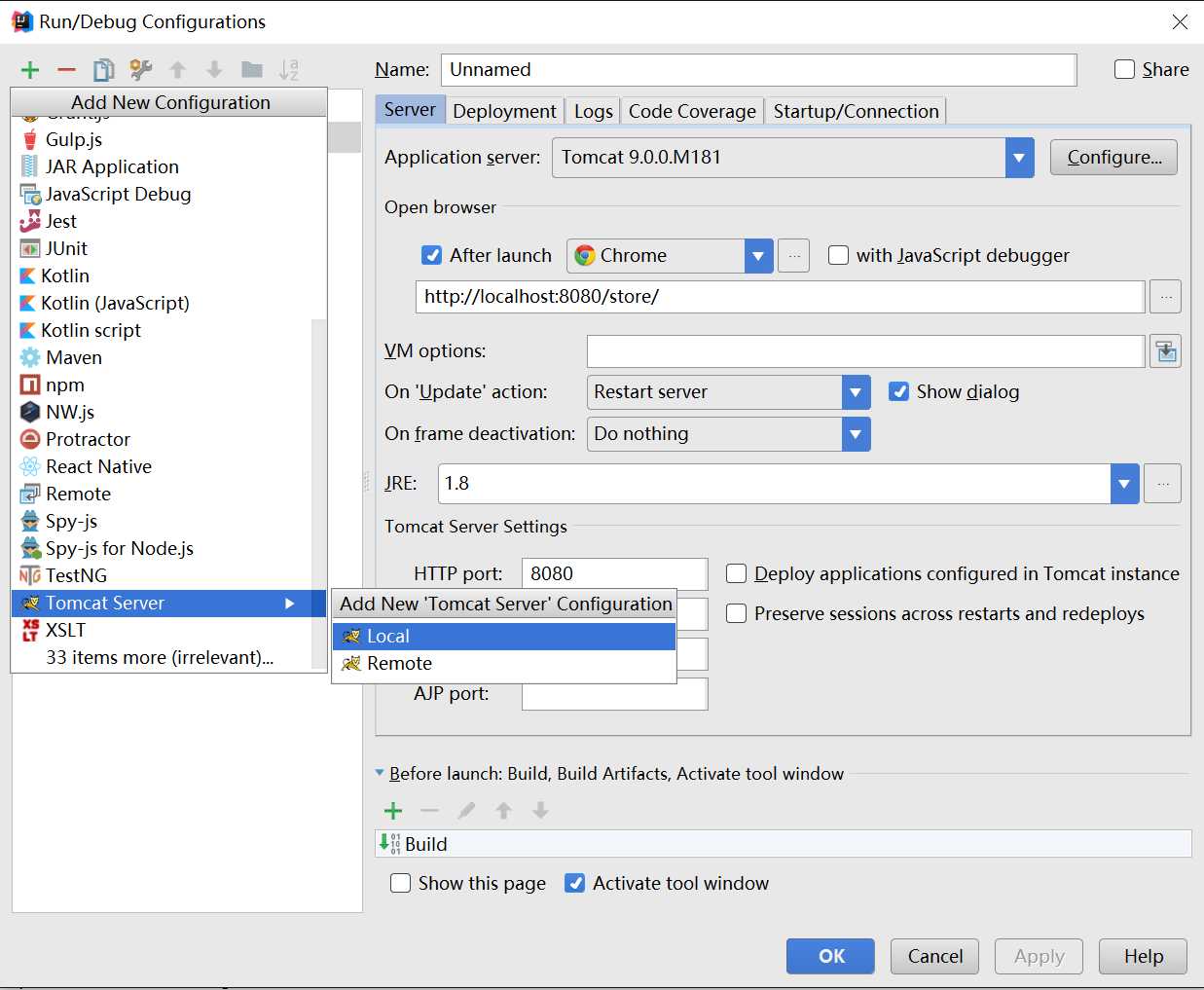Open the On 'Update' action dropdown
This screenshot has width=1204, height=990.
pyautogui.click(x=856, y=392)
